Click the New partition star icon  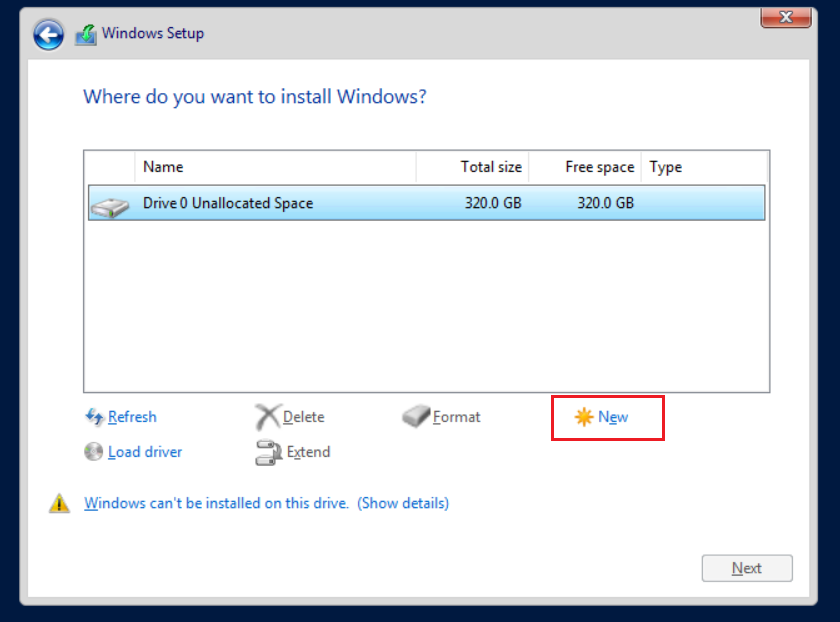coord(584,417)
